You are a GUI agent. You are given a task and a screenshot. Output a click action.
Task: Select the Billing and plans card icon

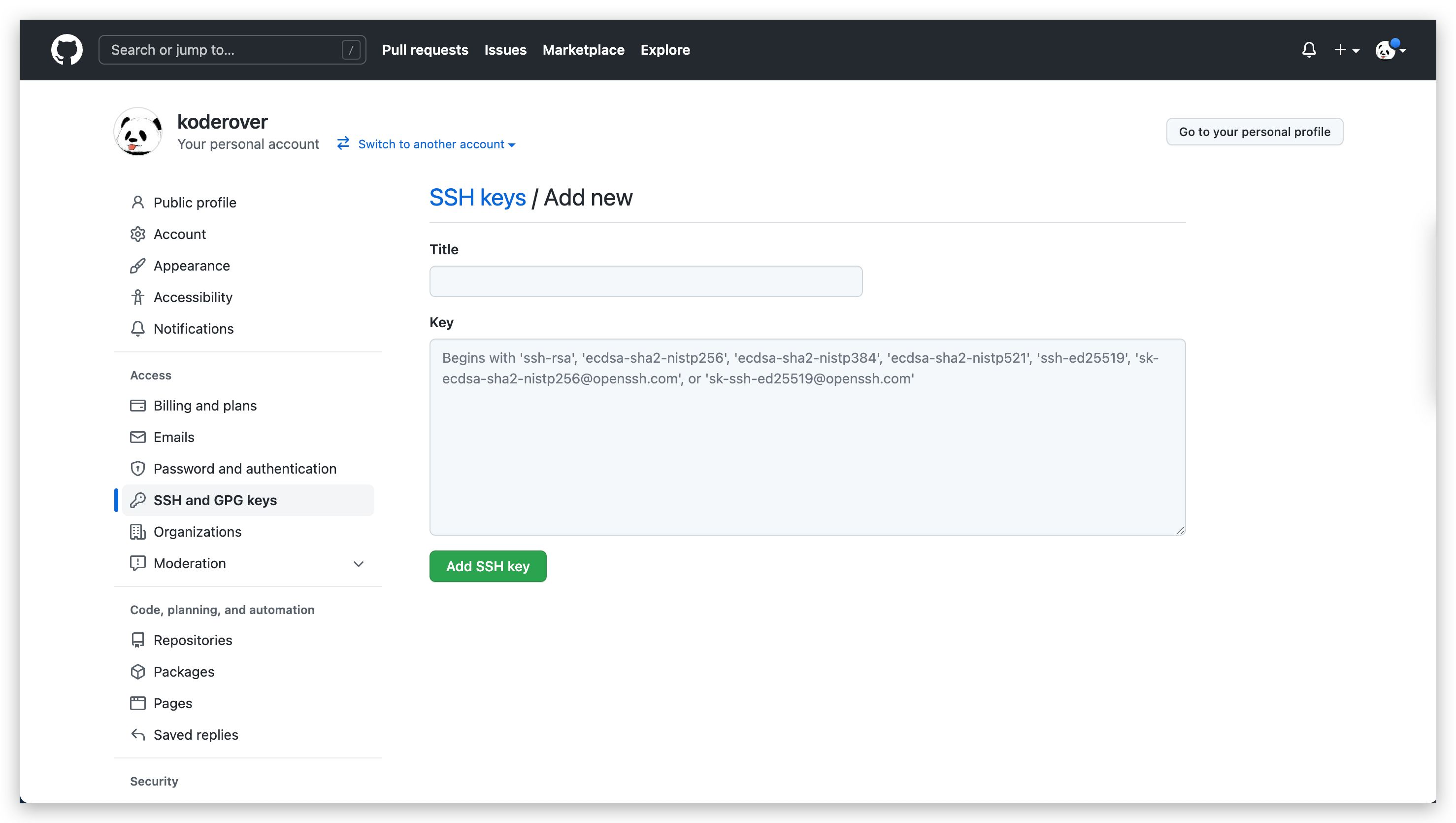(138, 406)
